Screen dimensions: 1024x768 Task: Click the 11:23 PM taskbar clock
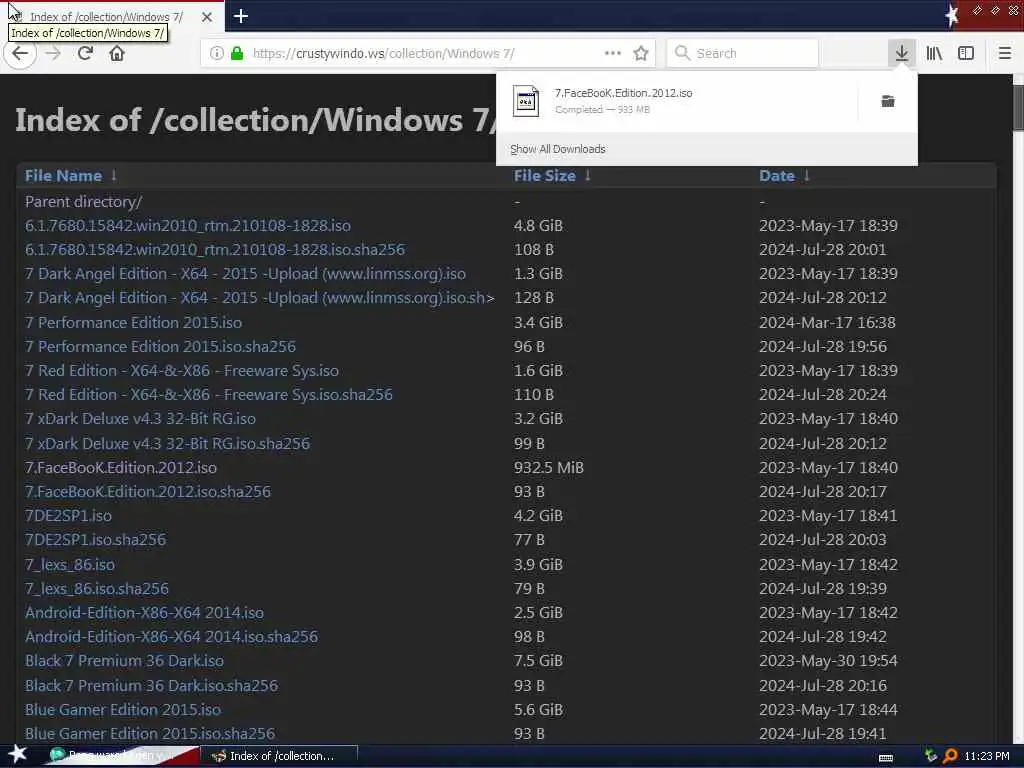coord(987,756)
